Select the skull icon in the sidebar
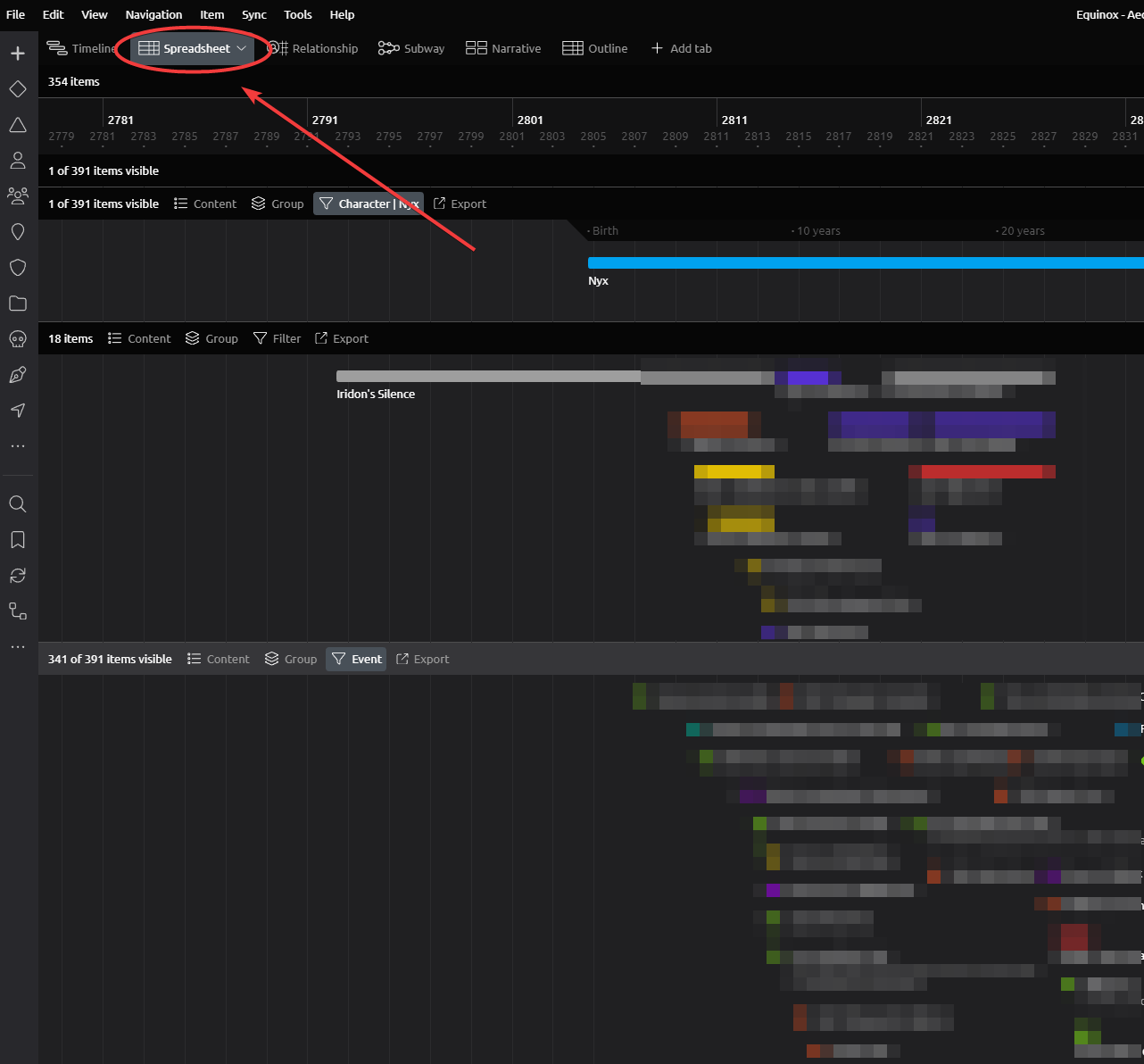Screen dimensions: 1144x1064 (x=18, y=339)
